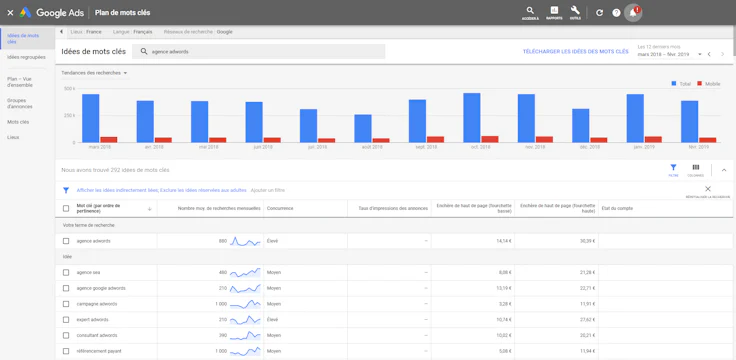Open the Rapports icon
Viewport: 736px width, 360px height.
pyautogui.click(x=554, y=13)
